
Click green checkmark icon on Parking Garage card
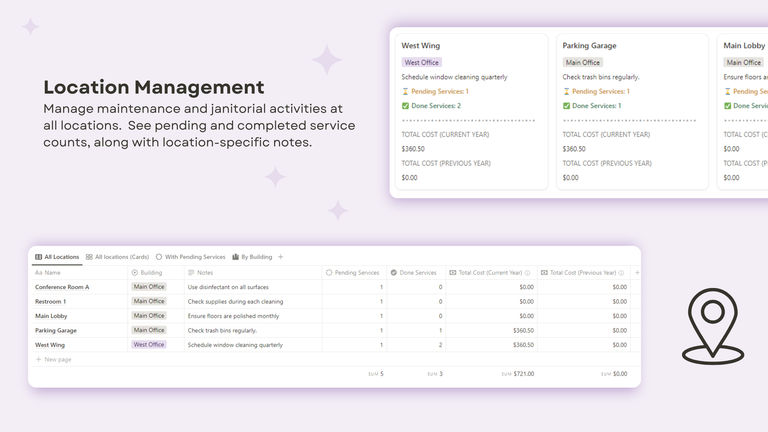(566, 105)
